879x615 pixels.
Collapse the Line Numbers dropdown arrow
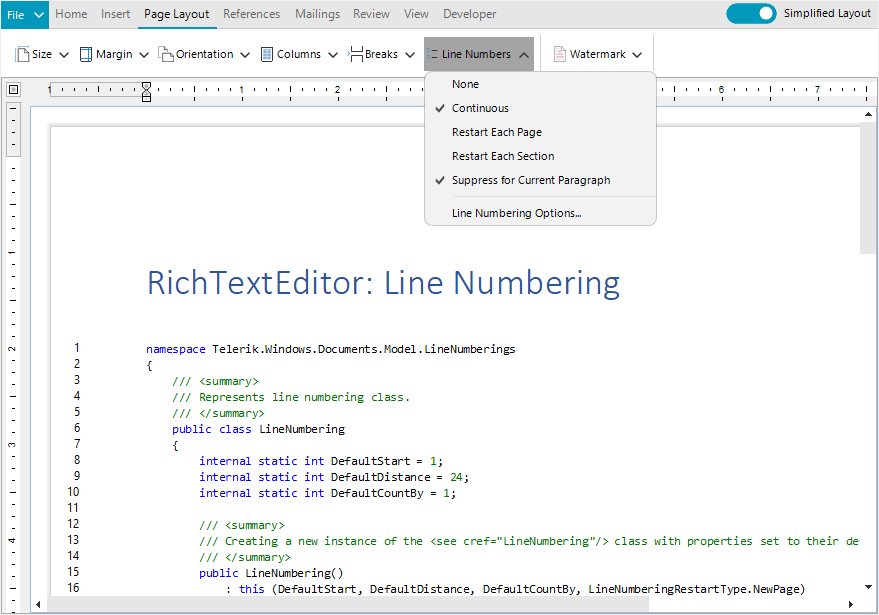click(524, 55)
